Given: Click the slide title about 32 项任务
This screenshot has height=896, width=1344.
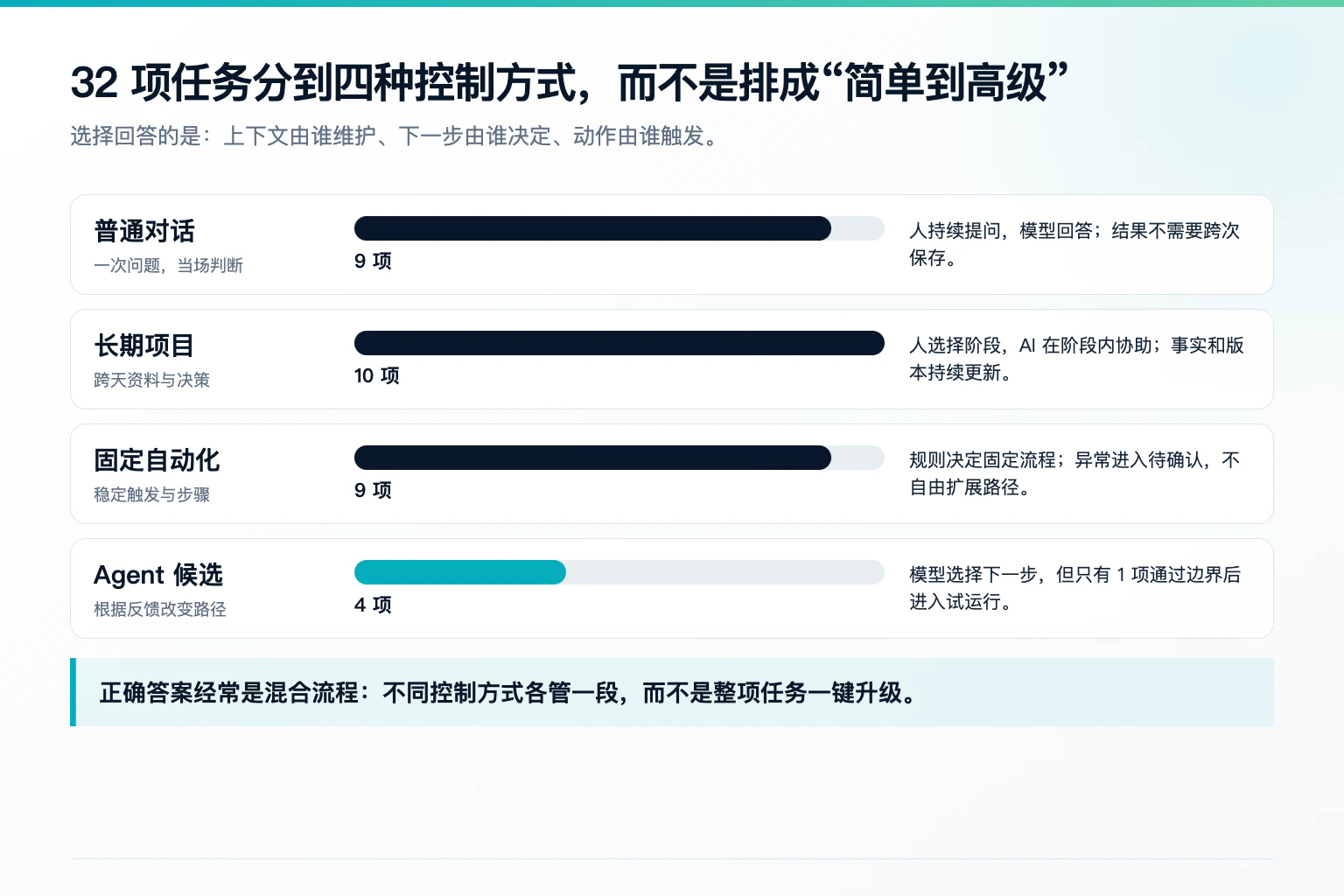Looking at the screenshot, I should (570, 83).
